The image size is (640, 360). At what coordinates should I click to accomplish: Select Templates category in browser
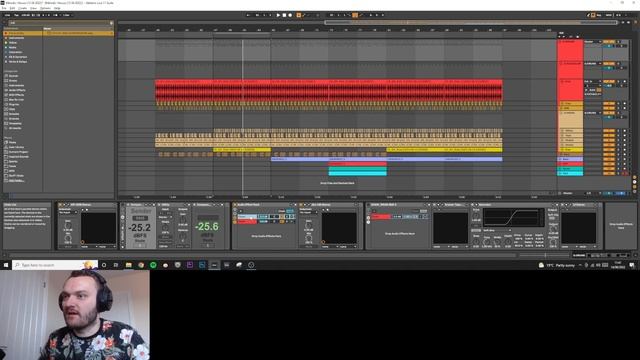(x=16, y=123)
